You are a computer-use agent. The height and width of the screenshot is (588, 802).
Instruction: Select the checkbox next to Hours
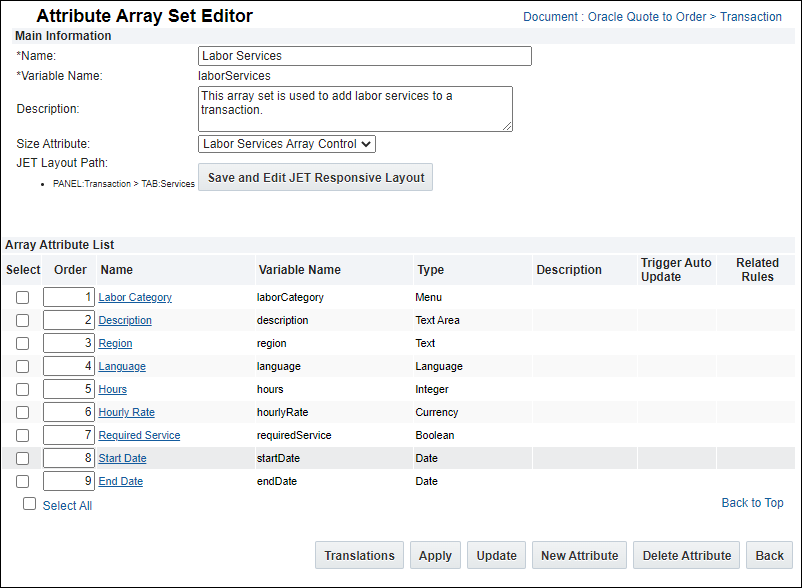click(22, 389)
